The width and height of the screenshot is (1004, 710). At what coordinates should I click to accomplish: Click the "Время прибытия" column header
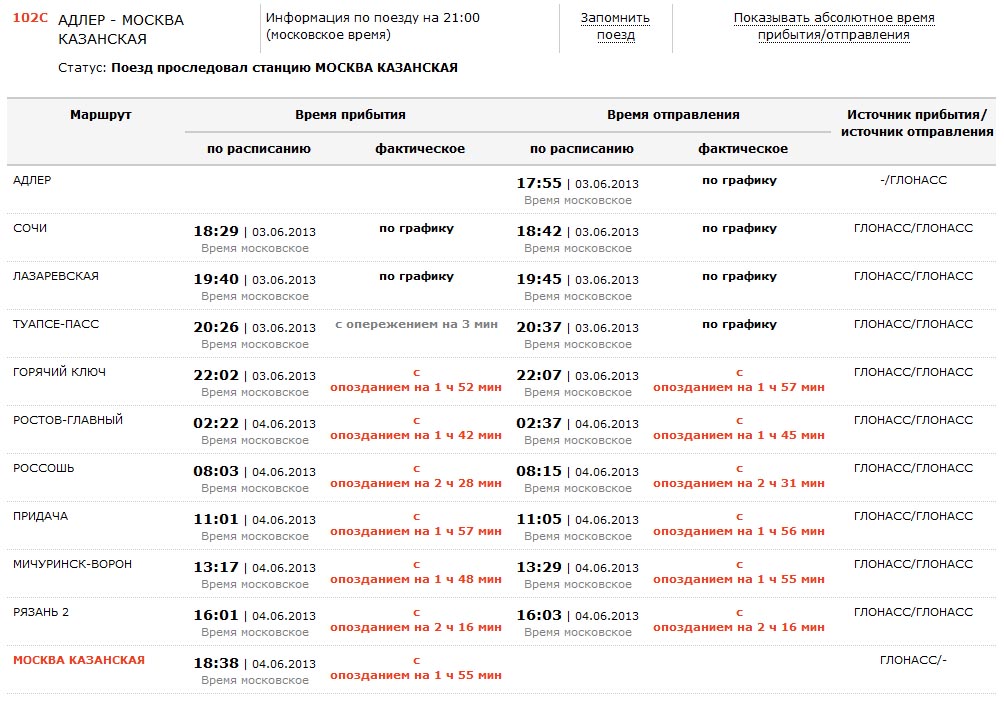[350, 115]
